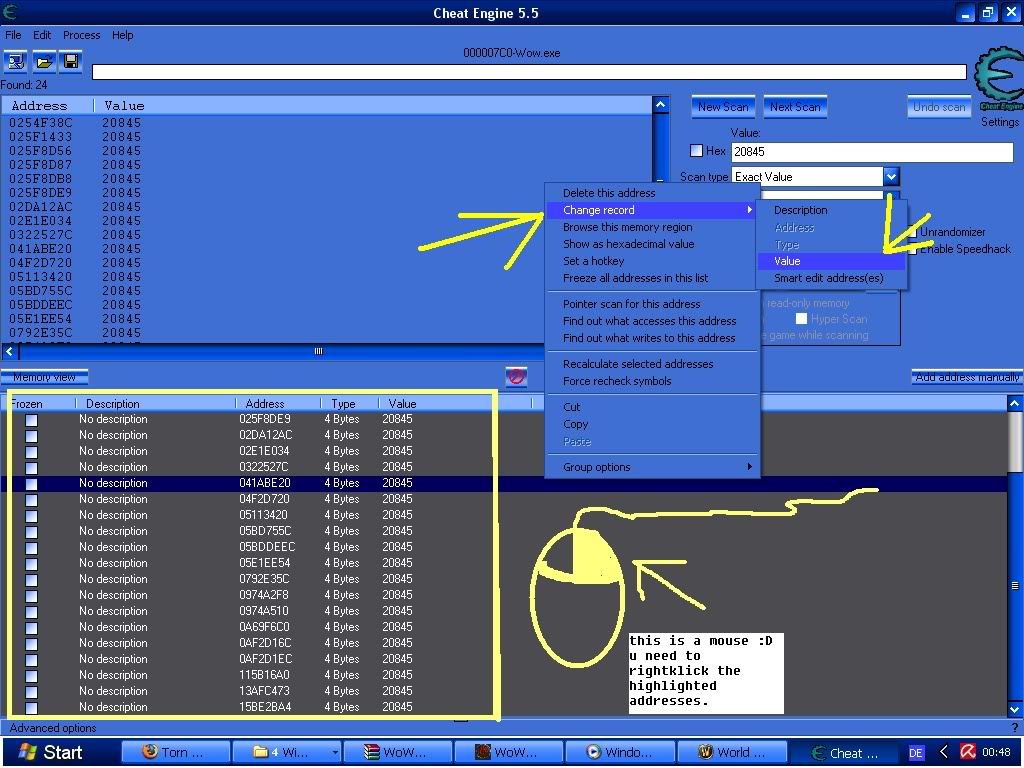1024x768 pixels.
Task: Choose Set a hotkey
Action: 652,261
